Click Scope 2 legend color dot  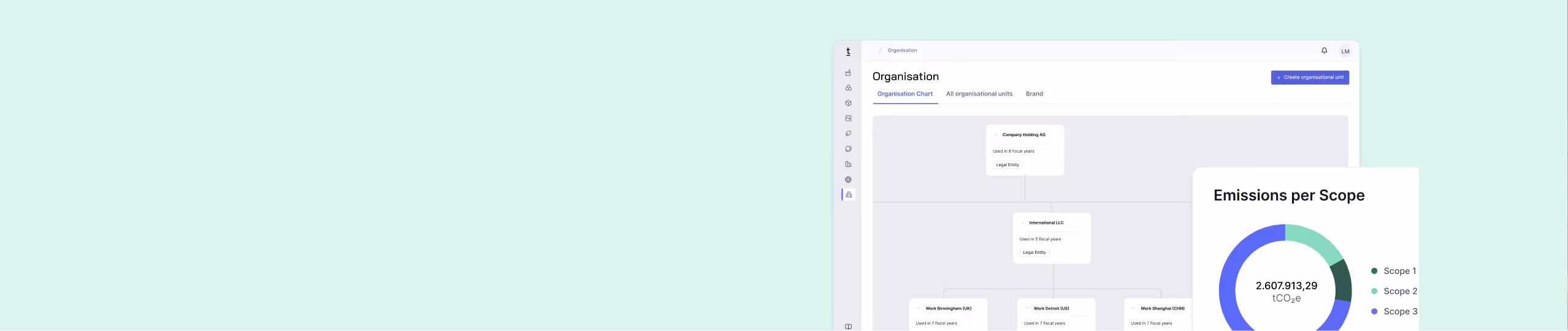click(x=1374, y=291)
